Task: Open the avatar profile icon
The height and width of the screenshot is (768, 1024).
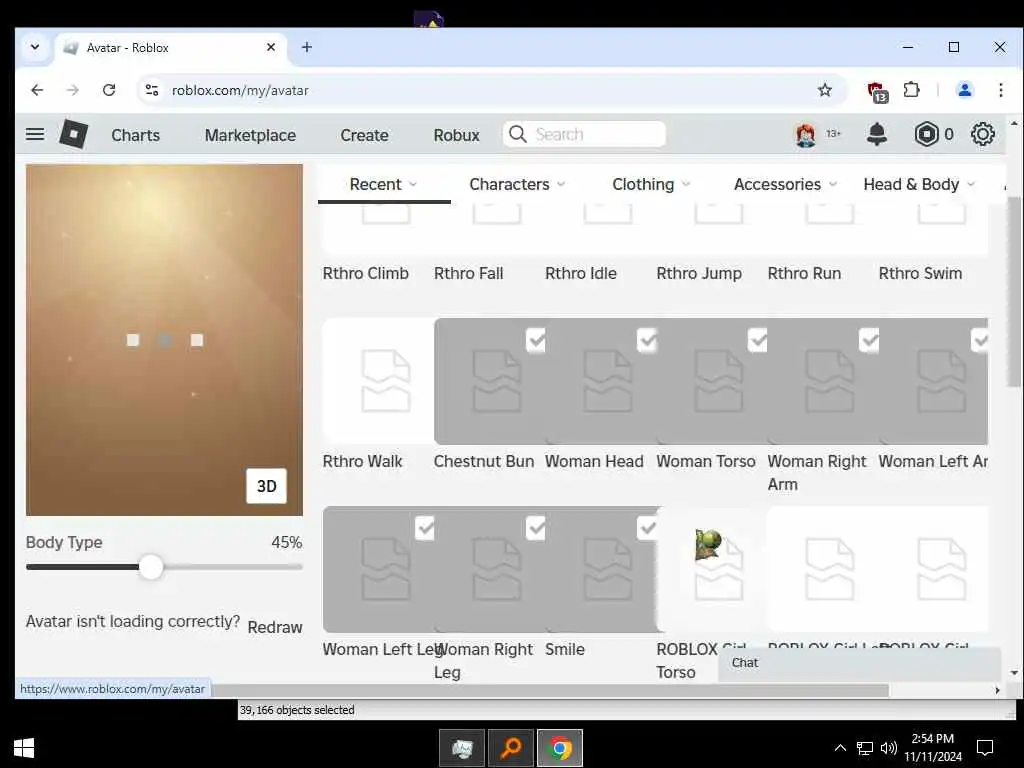Action: (x=806, y=135)
